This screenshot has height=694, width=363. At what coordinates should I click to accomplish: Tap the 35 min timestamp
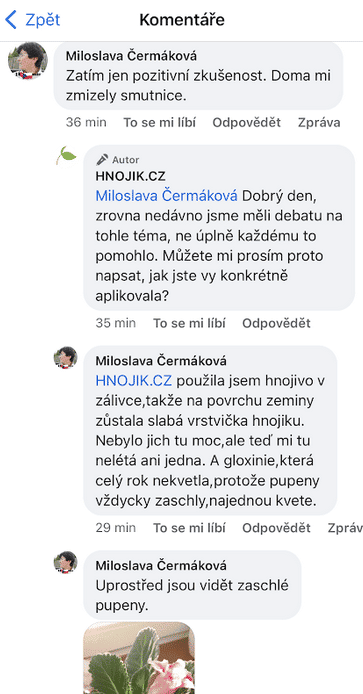click(x=116, y=323)
